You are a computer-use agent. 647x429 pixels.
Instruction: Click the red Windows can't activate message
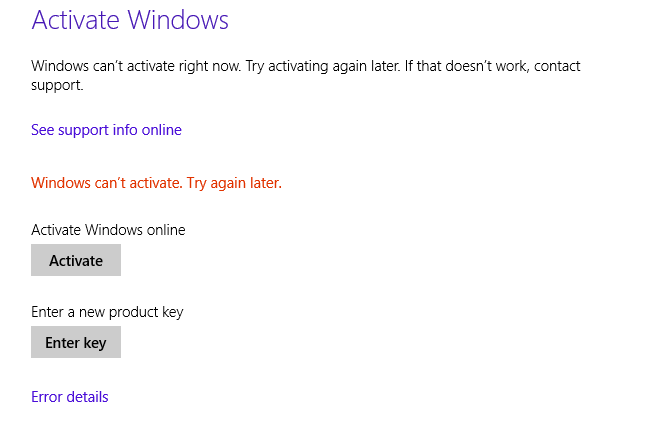pyautogui.click(x=156, y=183)
